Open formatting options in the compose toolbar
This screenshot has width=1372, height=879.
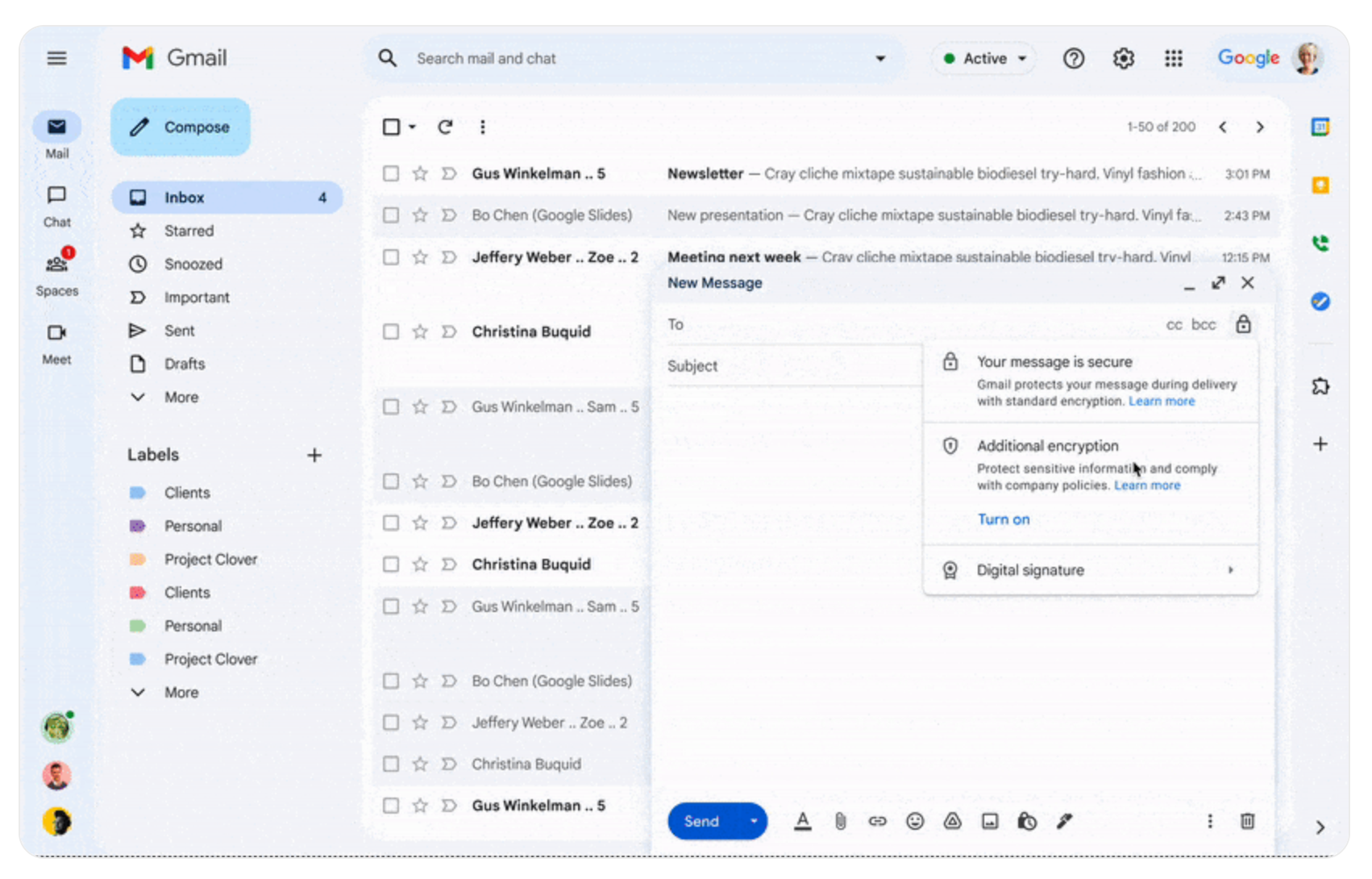tap(803, 821)
